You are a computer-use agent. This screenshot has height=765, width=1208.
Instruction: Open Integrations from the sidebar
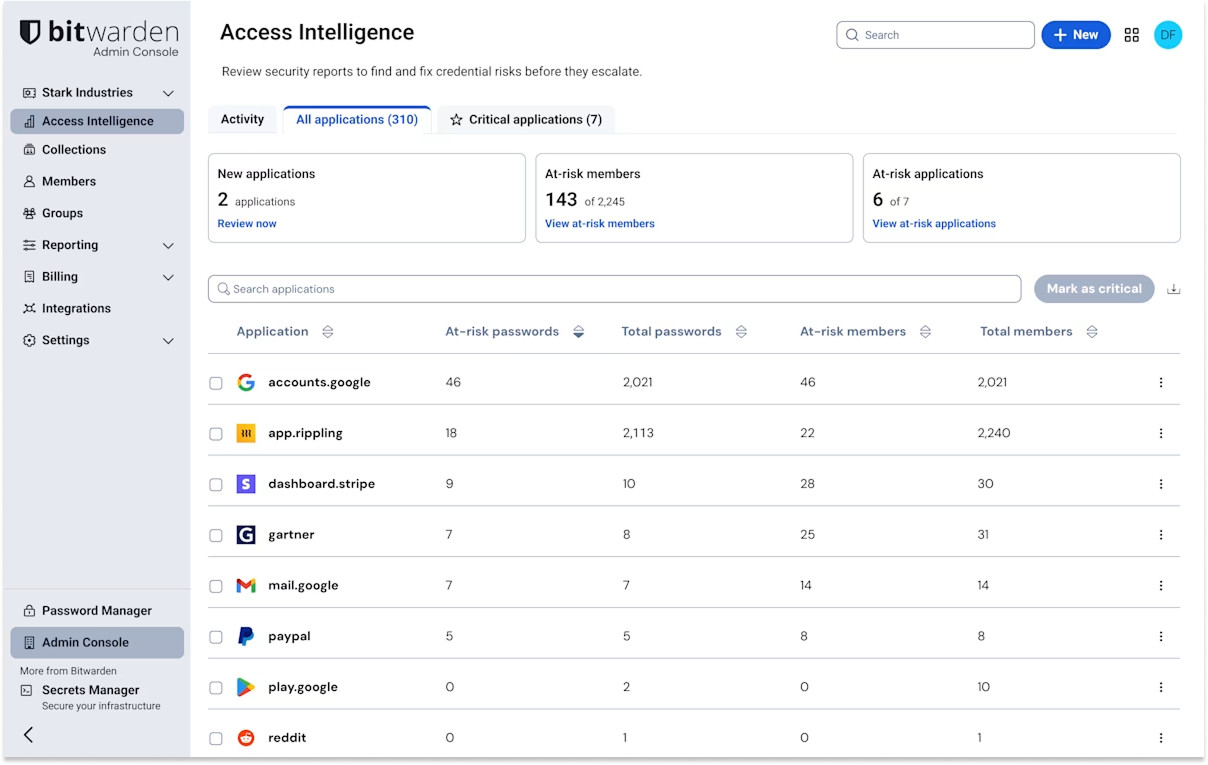[76, 308]
